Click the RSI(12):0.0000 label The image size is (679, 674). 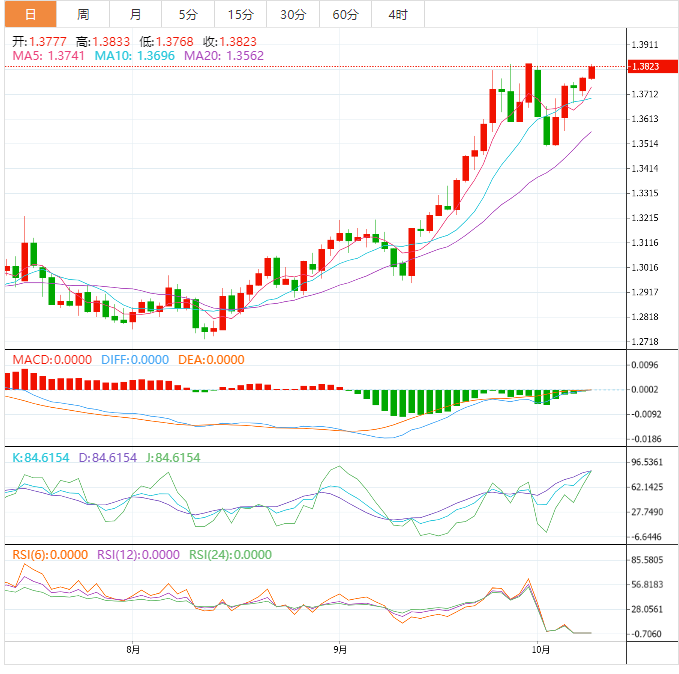(138, 554)
